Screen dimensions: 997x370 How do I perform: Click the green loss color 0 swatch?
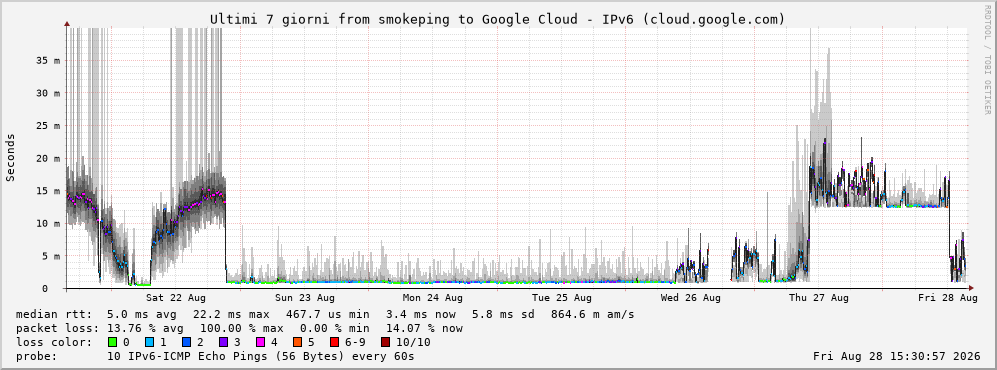113,343
